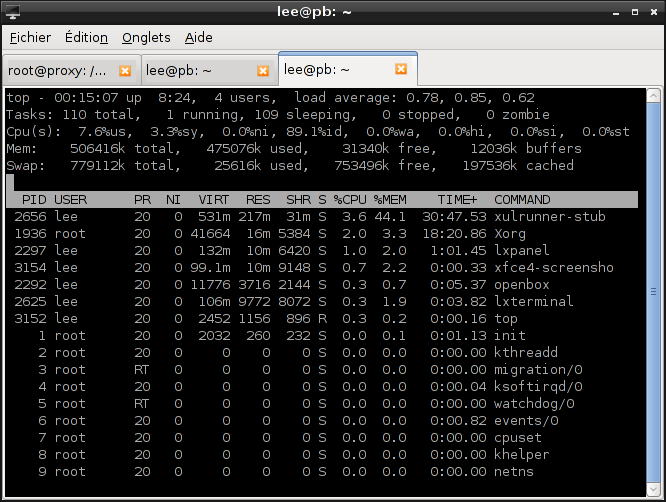Close the lee@pb terminal window

coord(652,12)
